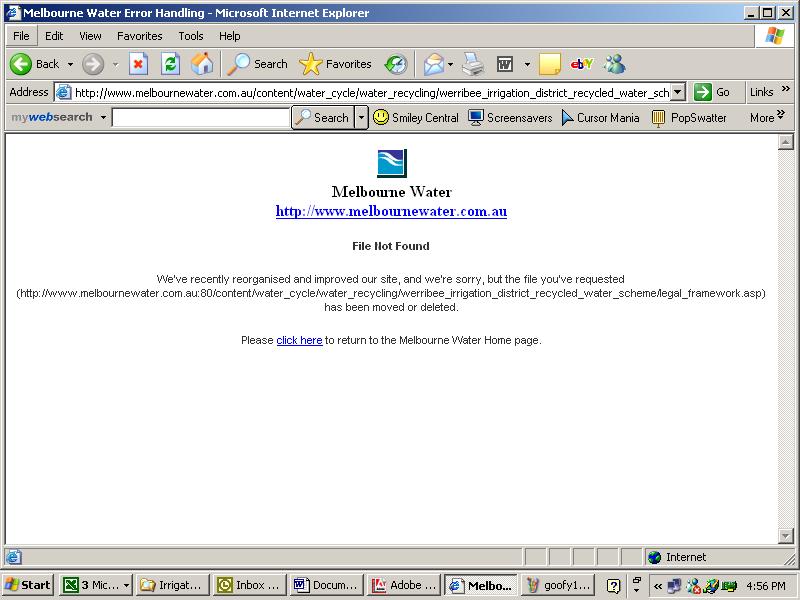Click the Print icon
The height and width of the screenshot is (600, 800).
pos(473,64)
